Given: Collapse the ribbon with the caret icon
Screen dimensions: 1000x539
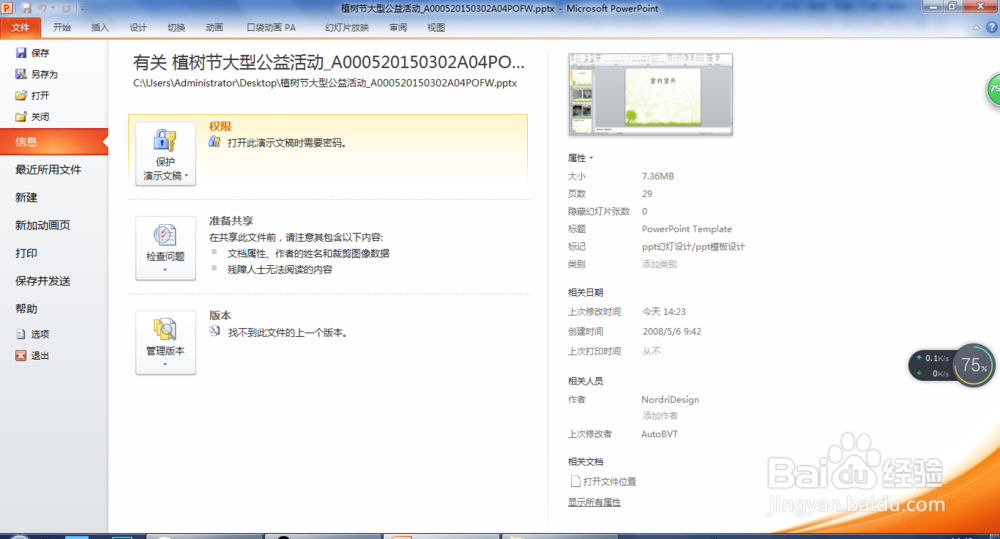Looking at the screenshot, I should (976, 28).
